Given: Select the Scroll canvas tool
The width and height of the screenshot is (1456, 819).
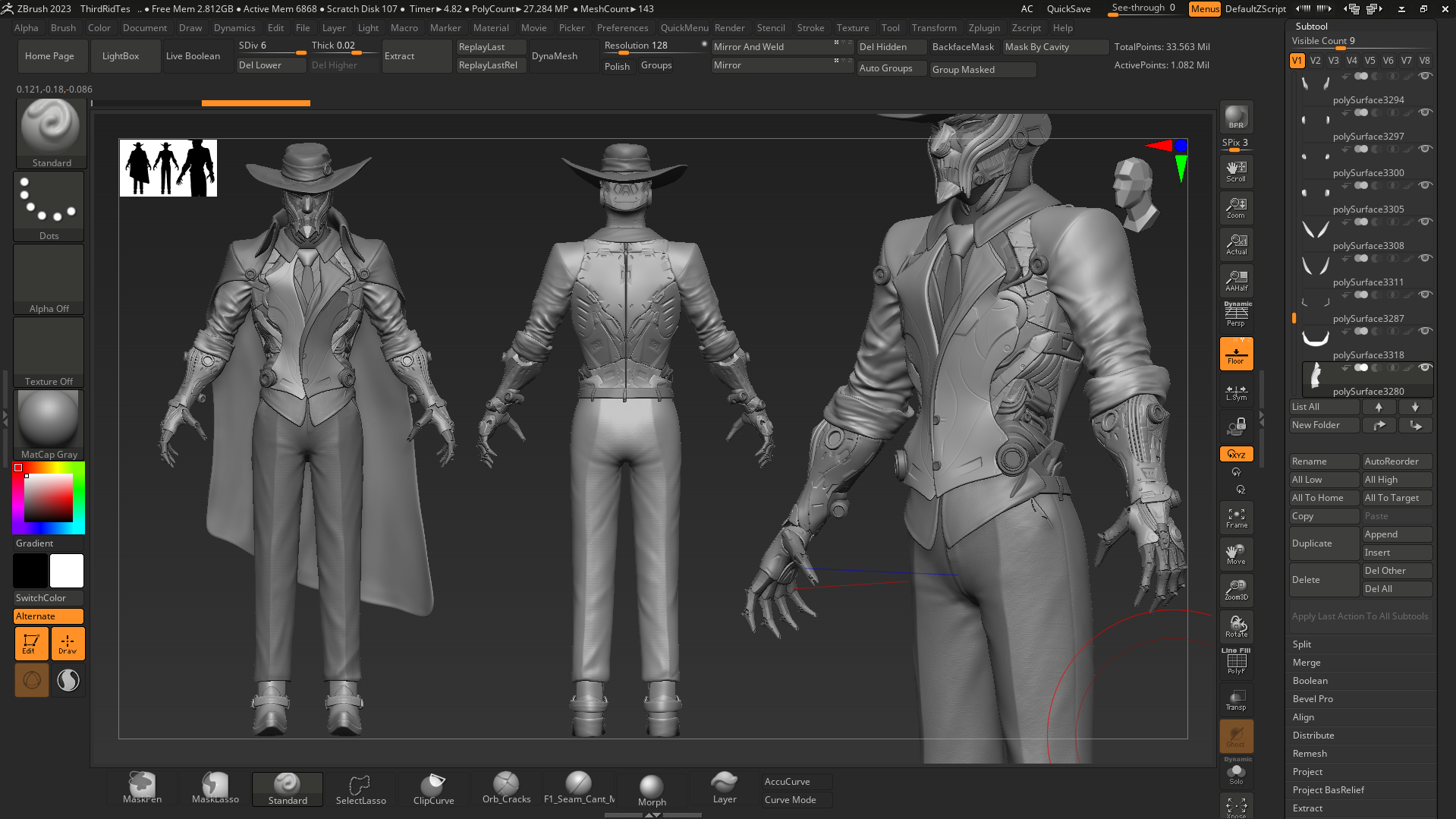Looking at the screenshot, I should [x=1236, y=171].
